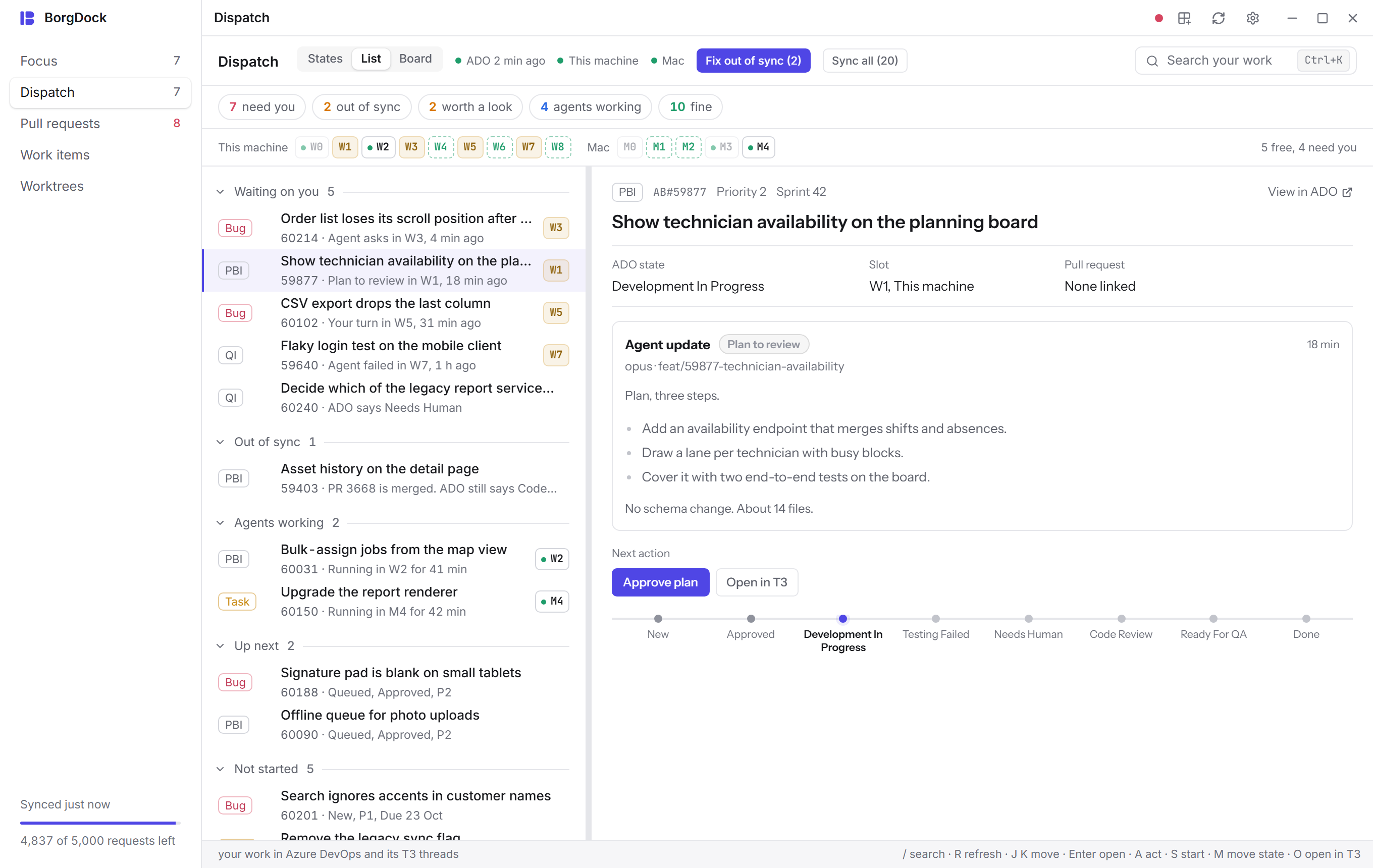Click the BorgDock logo icon
The height and width of the screenshot is (868, 1373).
tap(27, 18)
